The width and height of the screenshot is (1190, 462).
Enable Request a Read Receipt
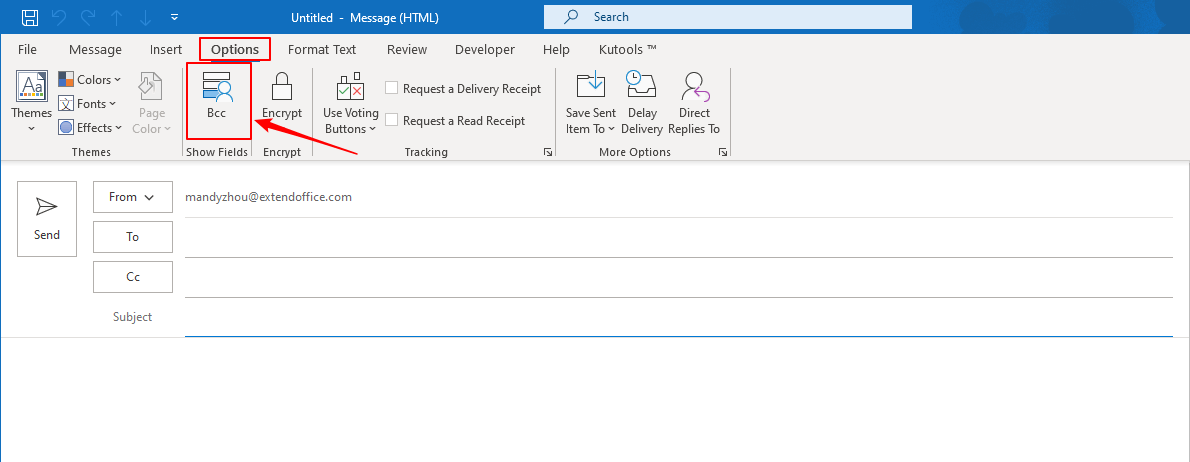[392, 120]
